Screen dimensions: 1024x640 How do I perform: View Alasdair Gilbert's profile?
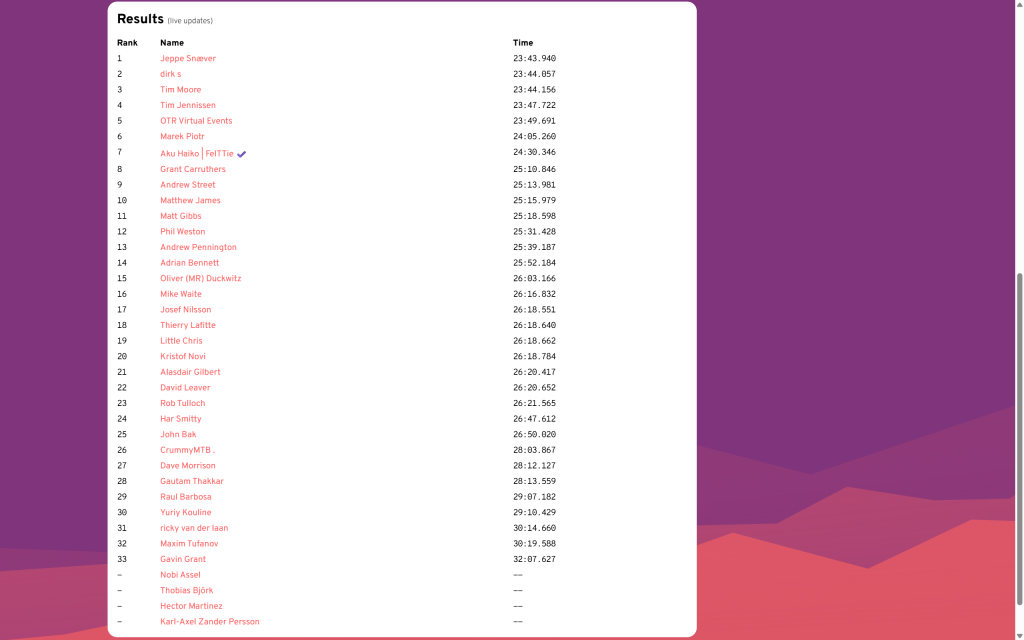click(x=190, y=372)
